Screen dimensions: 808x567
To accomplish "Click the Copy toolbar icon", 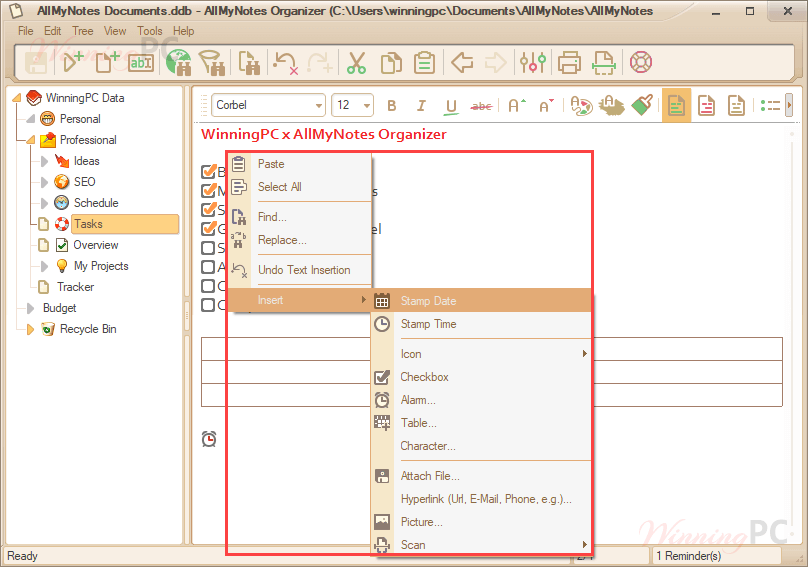I will tap(391, 62).
